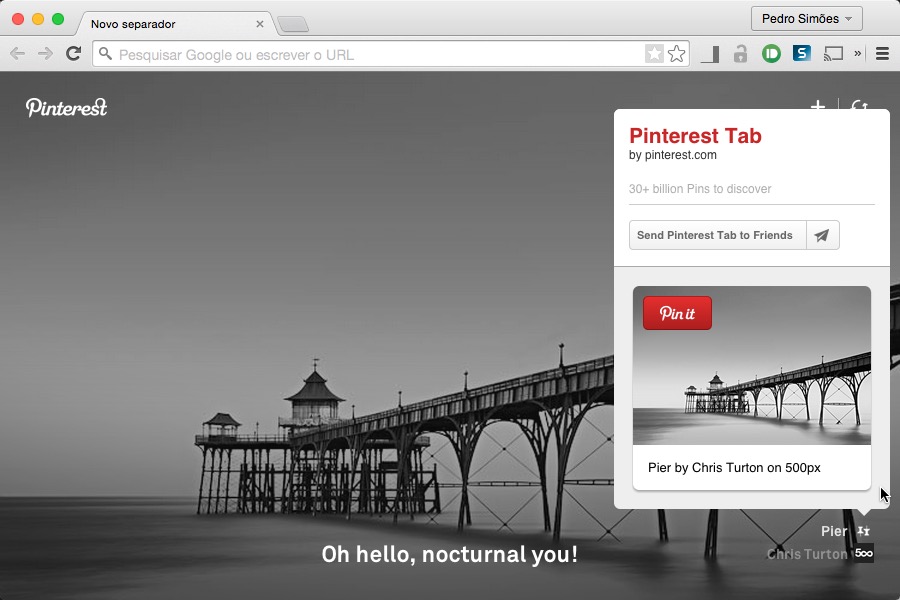This screenshot has width=900, height=600.
Task: Click the Pinterest logo
Action: (x=67, y=107)
